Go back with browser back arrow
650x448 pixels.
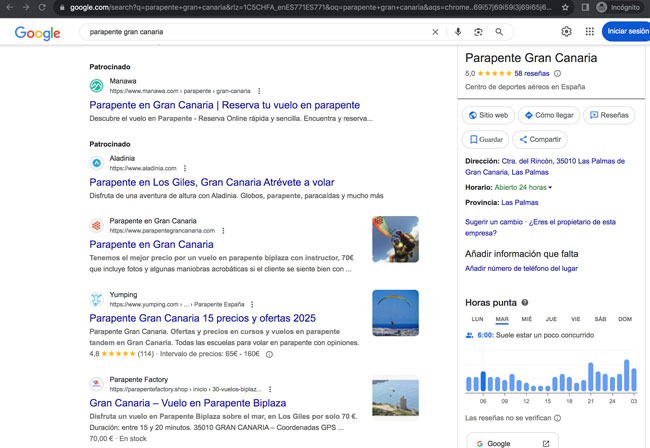[10, 7]
